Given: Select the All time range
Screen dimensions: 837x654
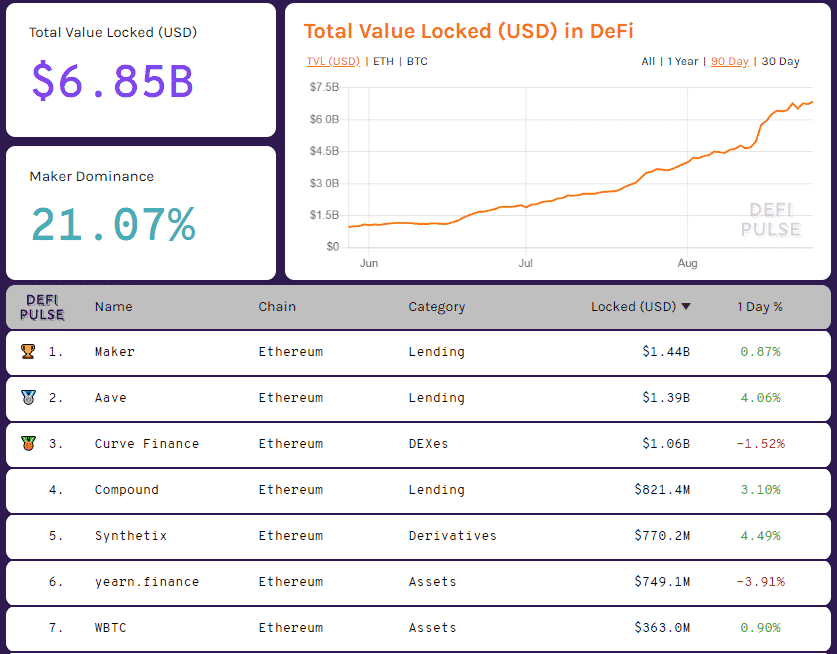Looking at the screenshot, I should 648,62.
